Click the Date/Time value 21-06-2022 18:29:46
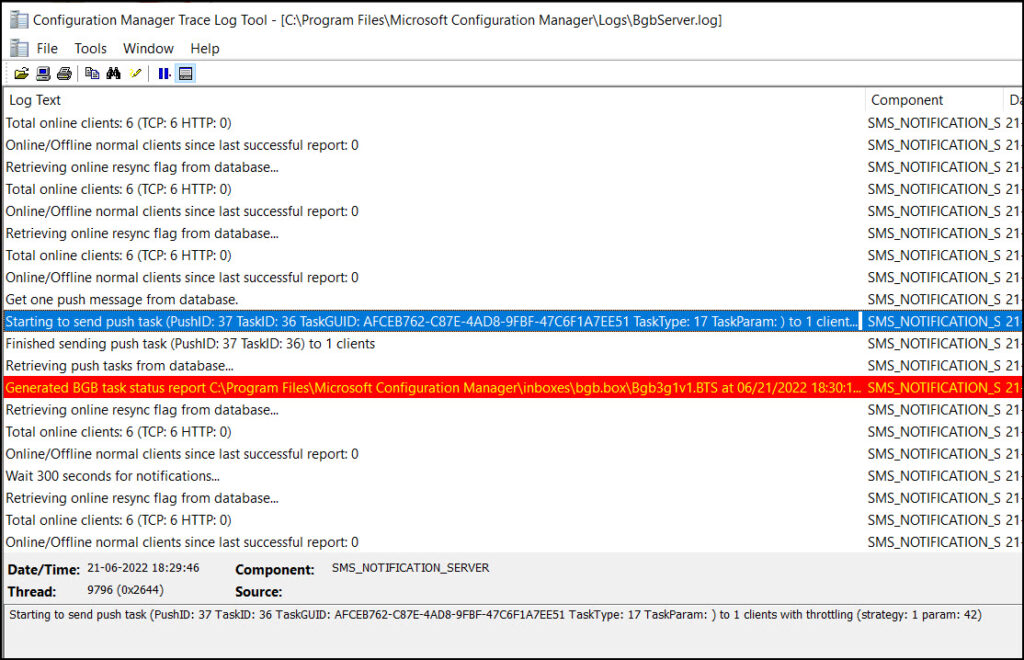 [143, 568]
